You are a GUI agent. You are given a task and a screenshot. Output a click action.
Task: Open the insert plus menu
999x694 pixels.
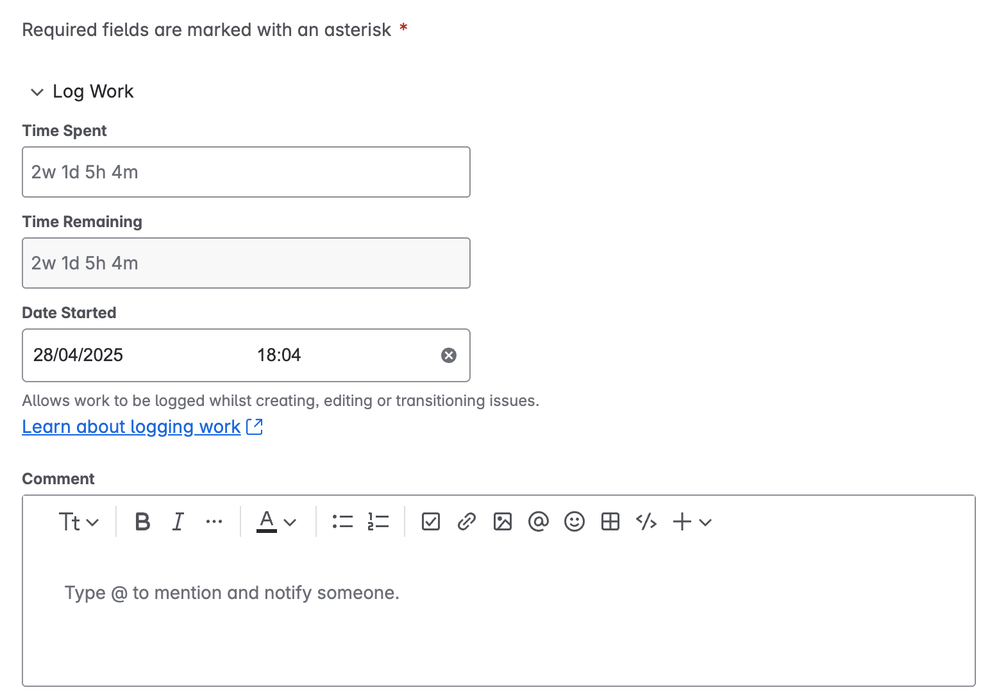[x=692, y=522]
